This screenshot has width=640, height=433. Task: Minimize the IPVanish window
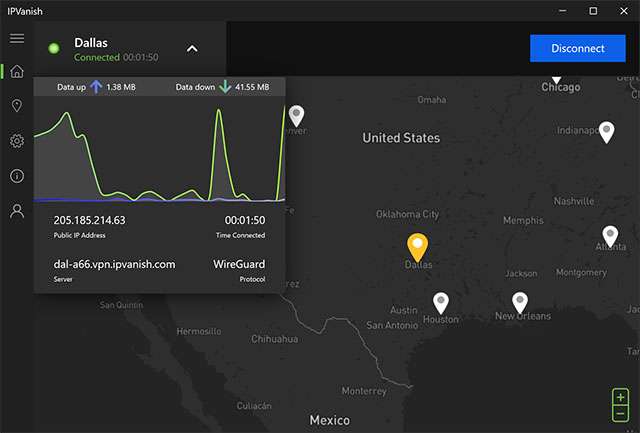tap(562, 11)
